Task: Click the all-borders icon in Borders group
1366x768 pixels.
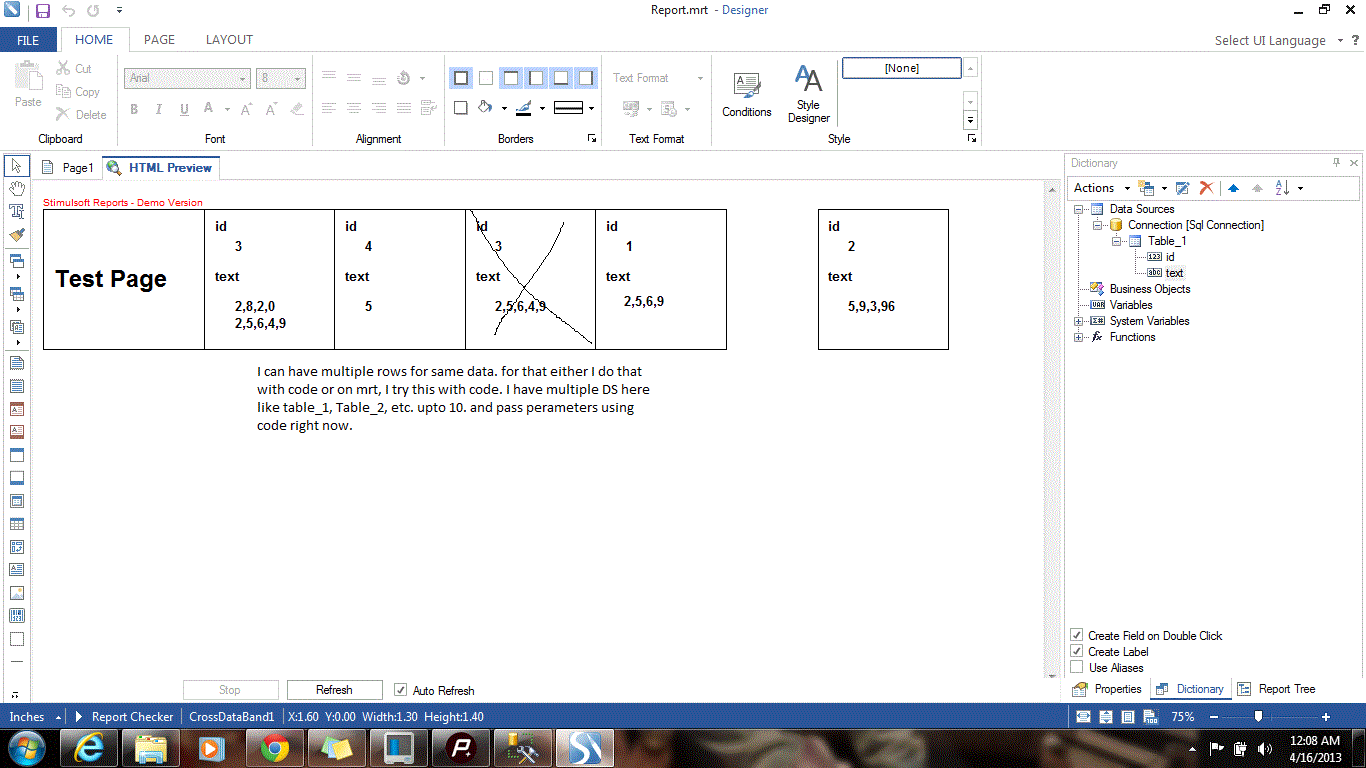Action: tap(460, 78)
